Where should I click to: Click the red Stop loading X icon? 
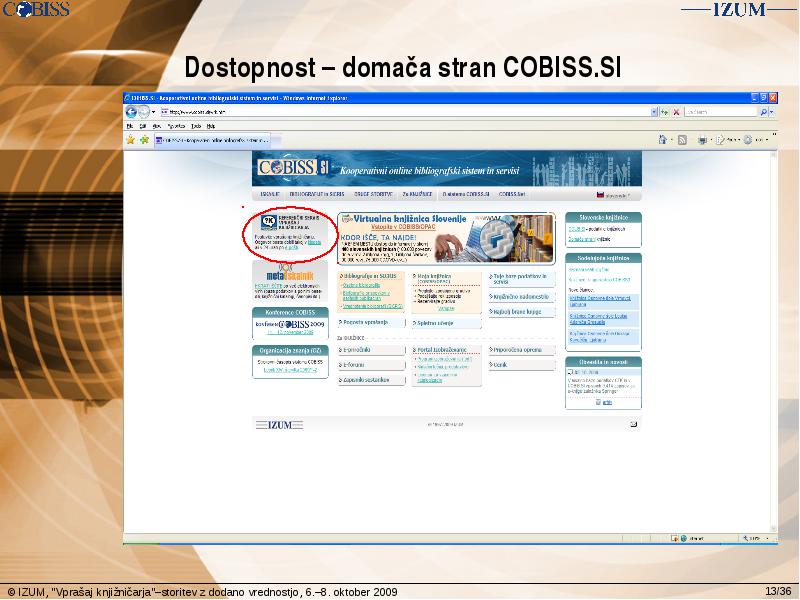point(677,112)
